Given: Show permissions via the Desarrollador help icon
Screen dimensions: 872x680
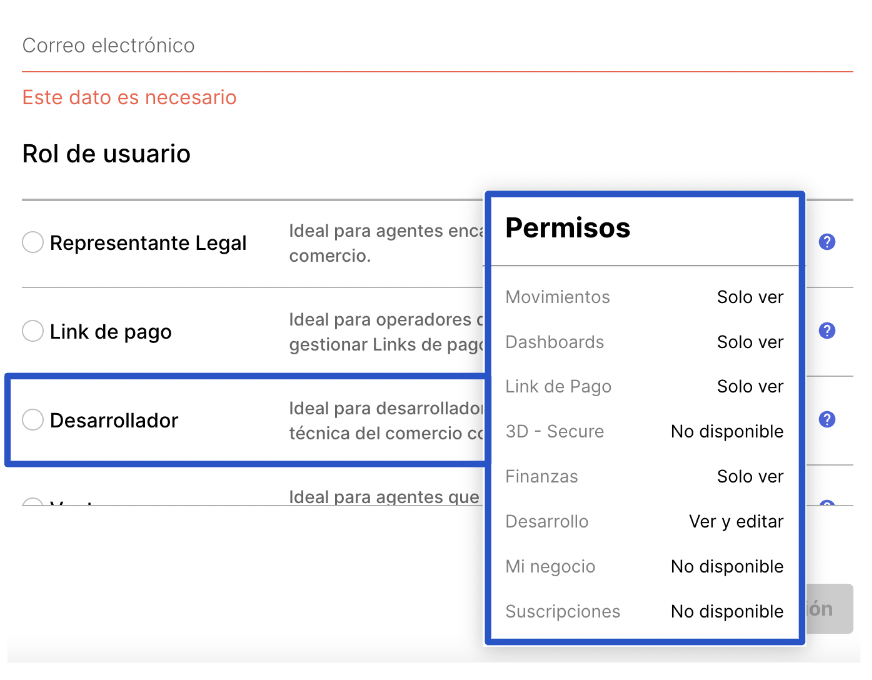Looking at the screenshot, I should pos(826,420).
